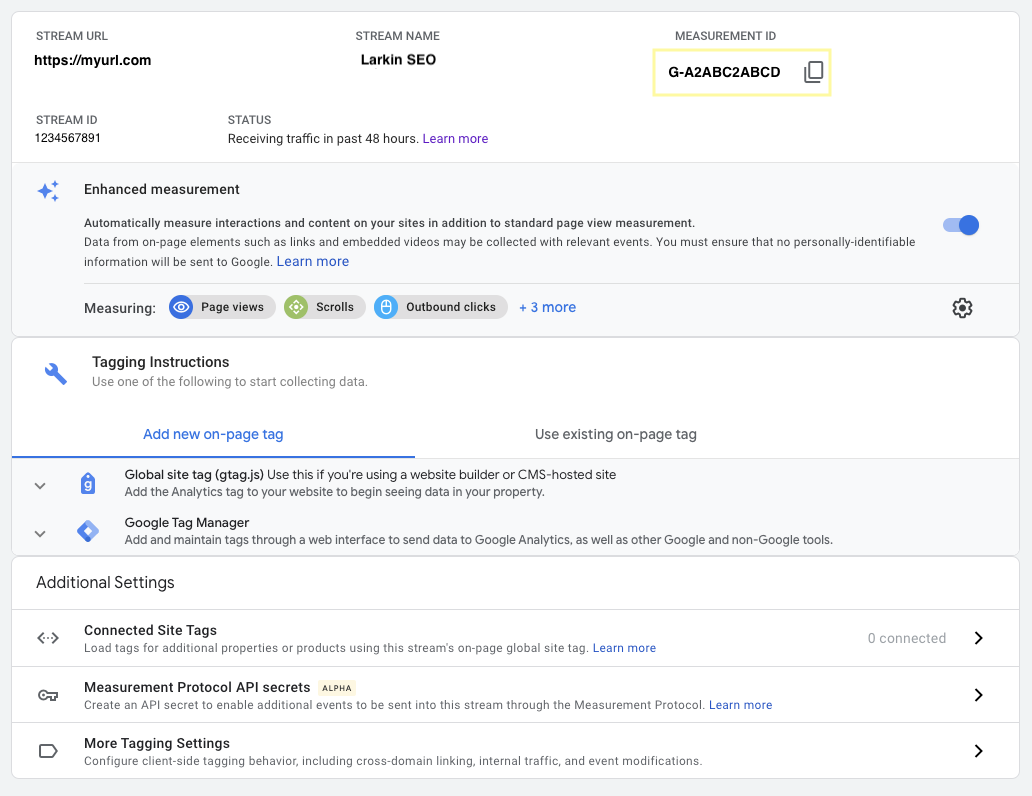Open More Tagging Settings
Screen dimensions: 1032x796
tap(978, 750)
